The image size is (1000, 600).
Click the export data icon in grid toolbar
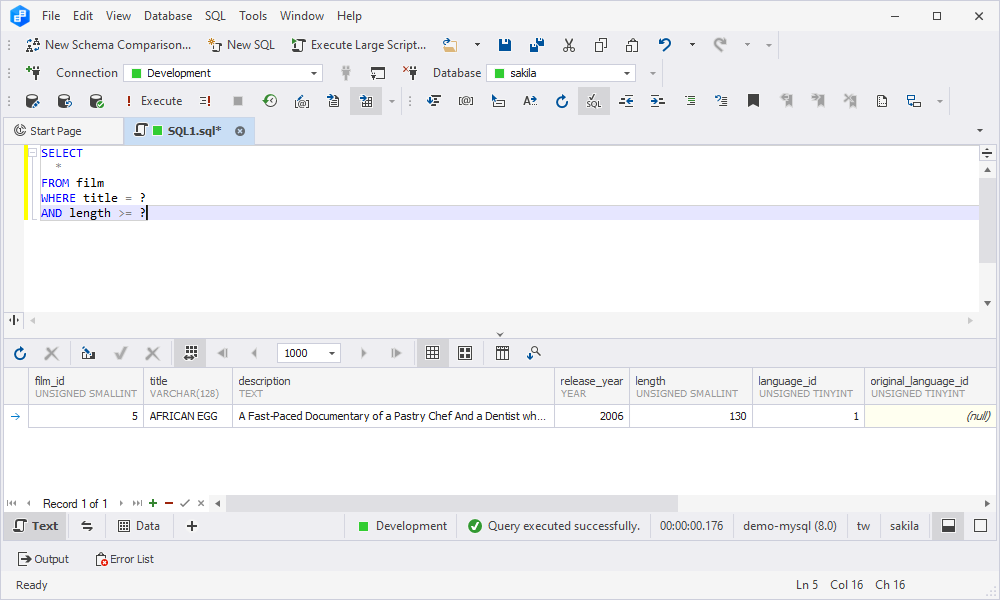(89, 353)
